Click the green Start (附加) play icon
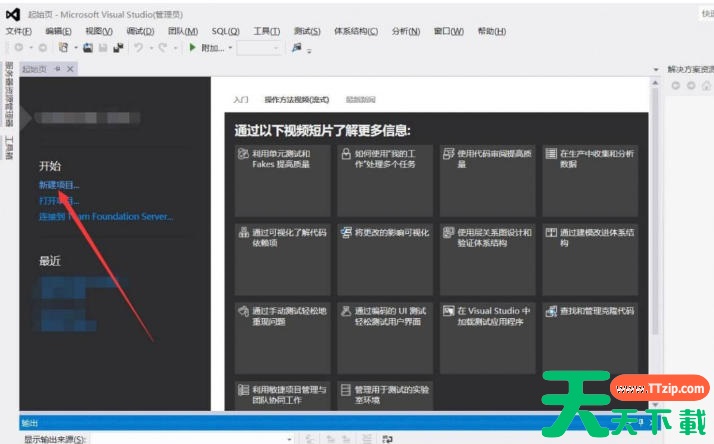 (x=192, y=47)
